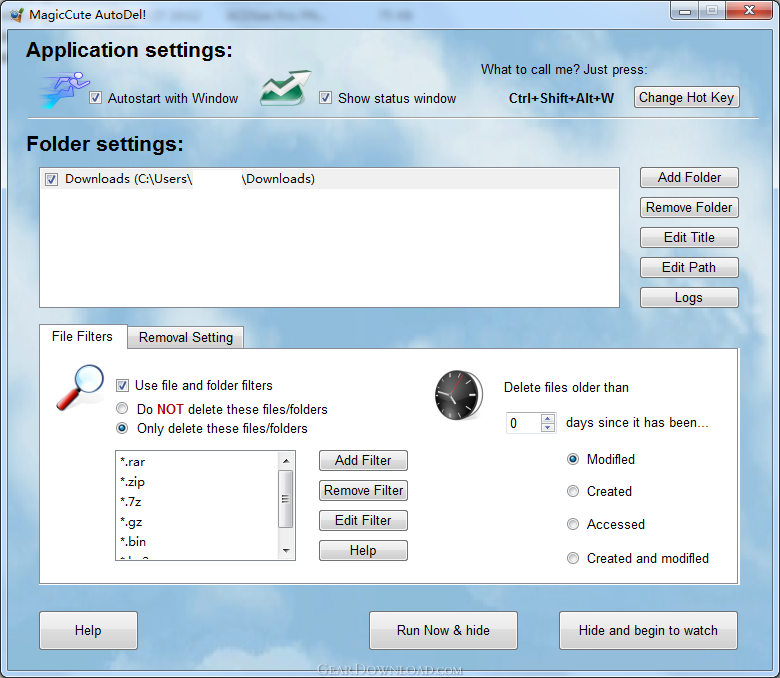The height and width of the screenshot is (678, 780).
Task: Click the Remove Folder button
Action: (x=689, y=207)
